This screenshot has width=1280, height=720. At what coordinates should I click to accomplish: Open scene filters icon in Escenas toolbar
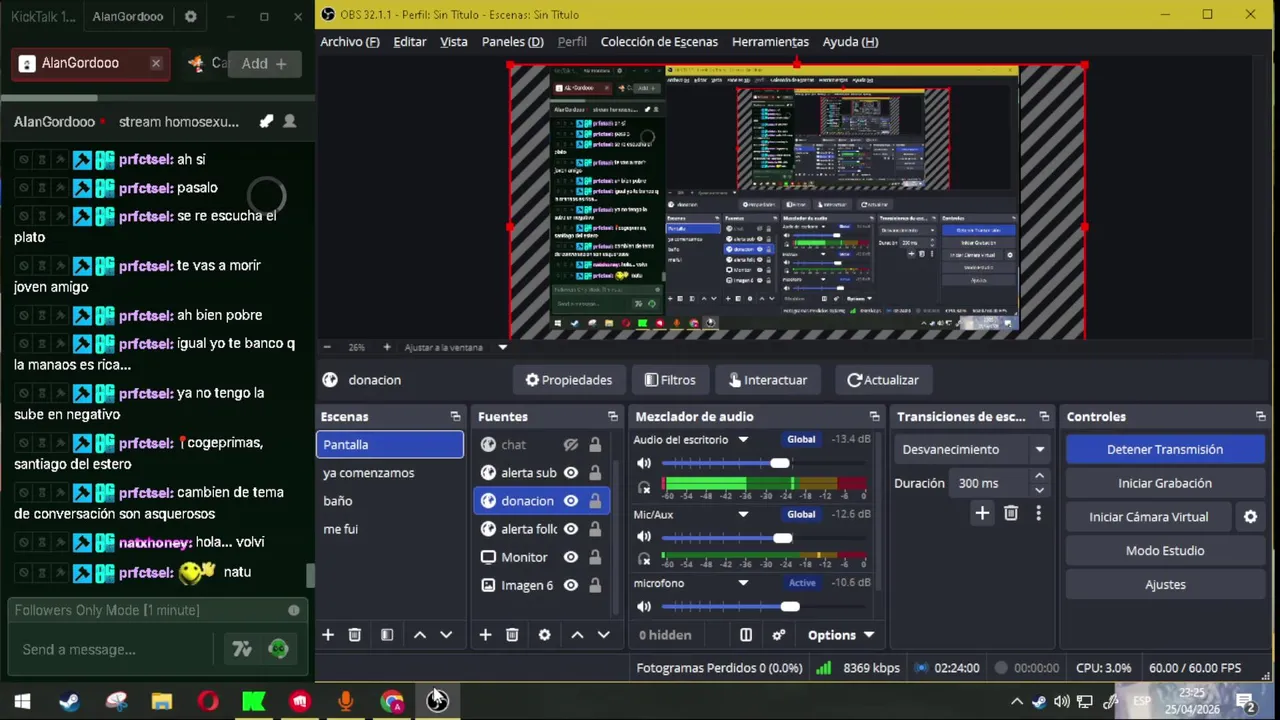[387, 635]
